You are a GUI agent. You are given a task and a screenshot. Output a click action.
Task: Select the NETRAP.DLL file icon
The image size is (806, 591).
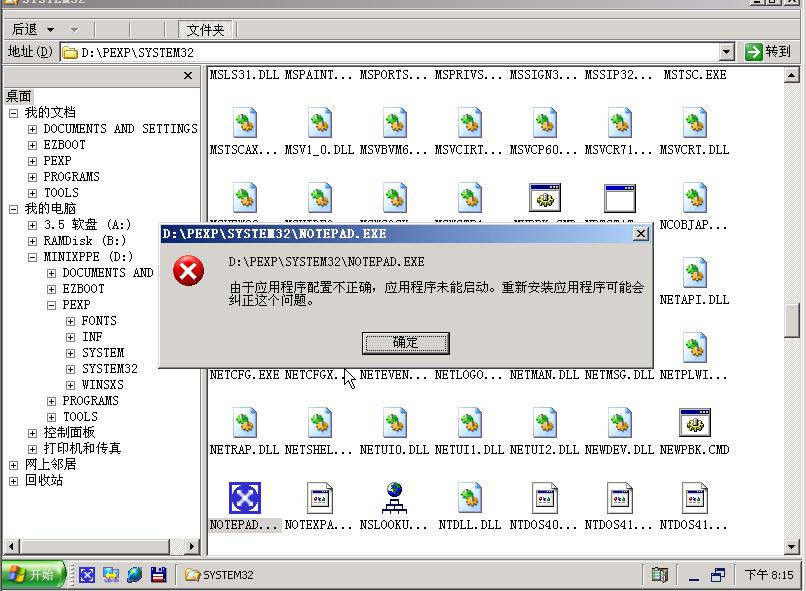pyautogui.click(x=245, y=423)
